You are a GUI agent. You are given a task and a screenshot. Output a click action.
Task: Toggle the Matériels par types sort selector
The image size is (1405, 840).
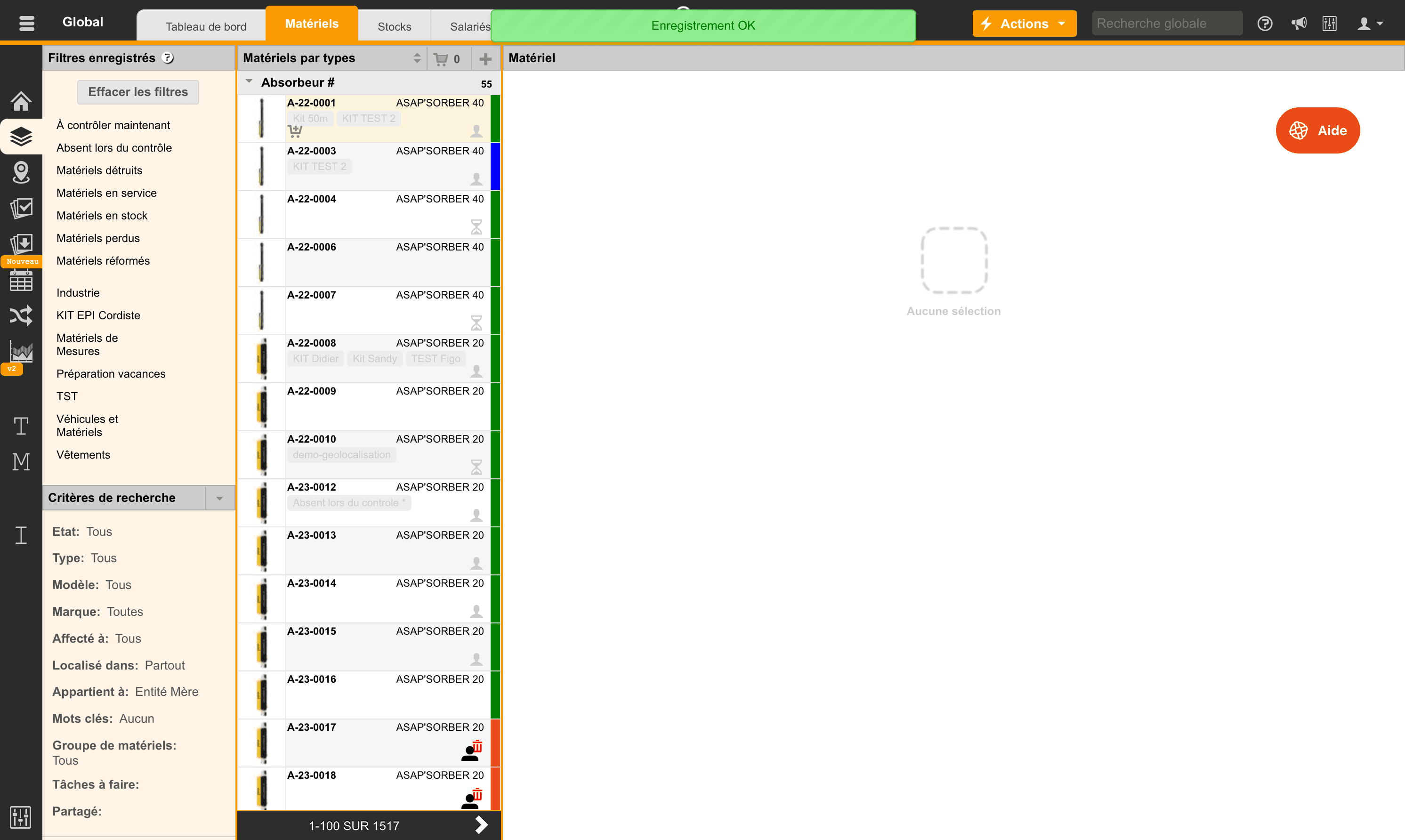tap(417, 58)
